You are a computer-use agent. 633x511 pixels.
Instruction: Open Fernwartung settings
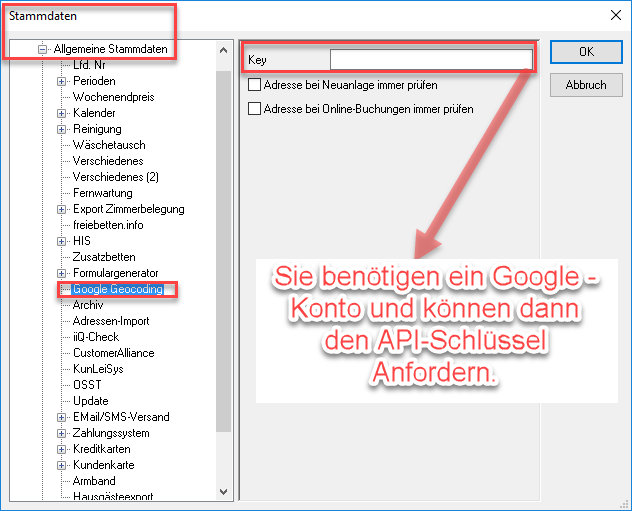(103, 193)
